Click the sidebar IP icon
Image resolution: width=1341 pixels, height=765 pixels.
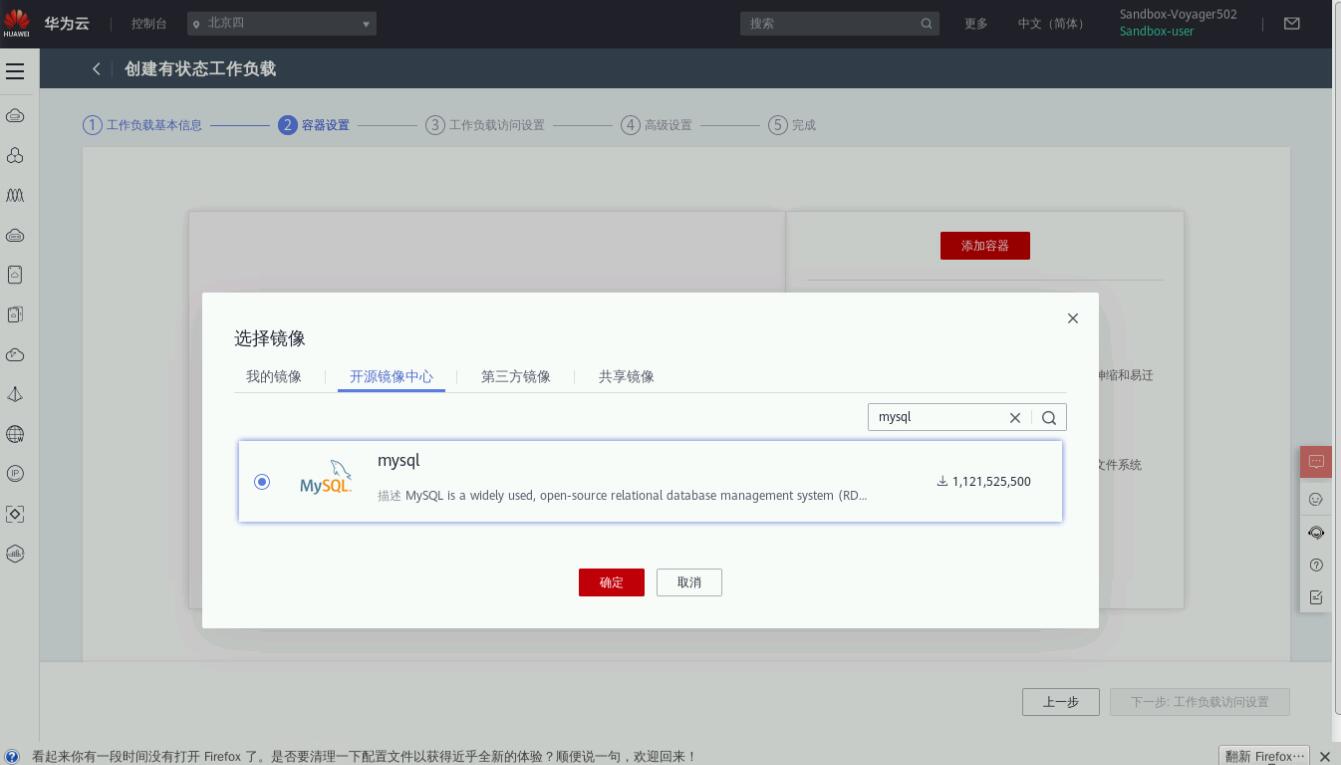(x=15, y=473)
